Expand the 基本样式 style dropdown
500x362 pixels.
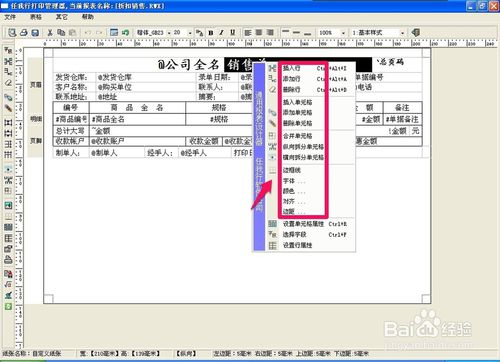(x=403, y=33)
